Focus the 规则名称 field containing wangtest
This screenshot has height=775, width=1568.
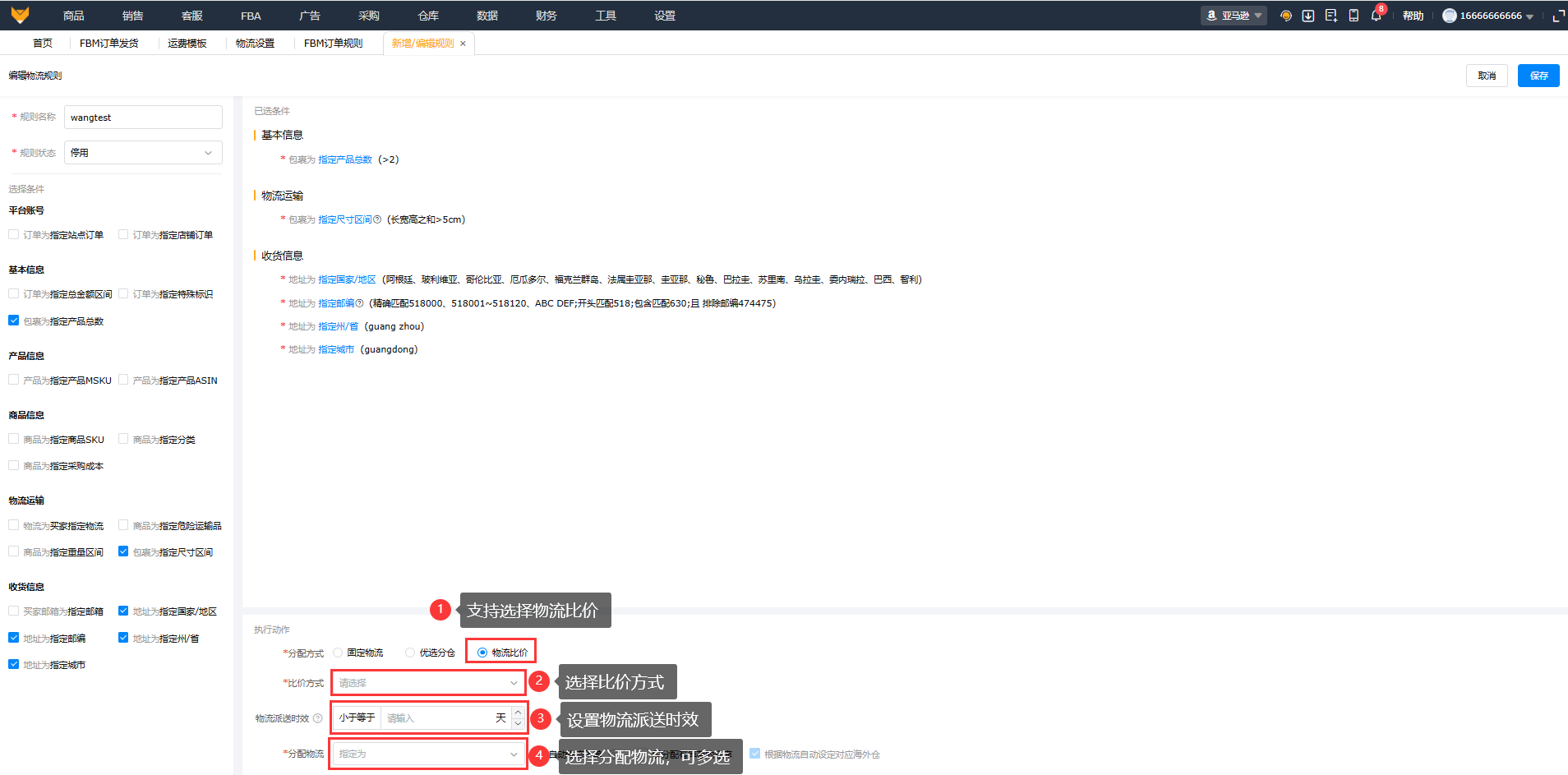tap(143, 118)
